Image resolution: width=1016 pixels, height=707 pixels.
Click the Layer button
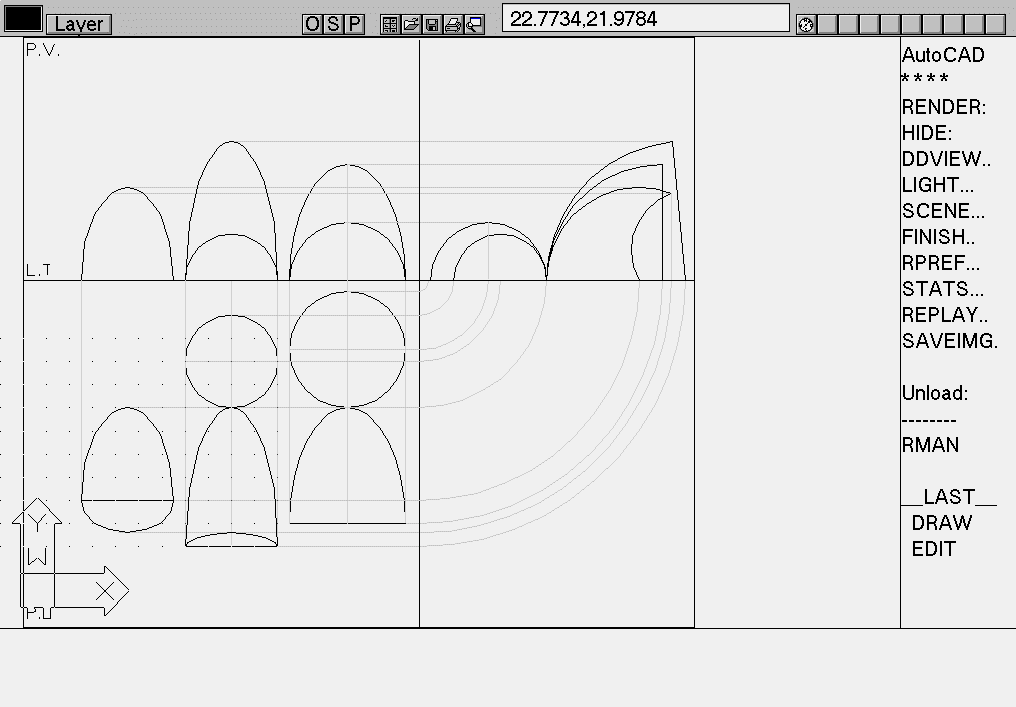click(79, 24)
